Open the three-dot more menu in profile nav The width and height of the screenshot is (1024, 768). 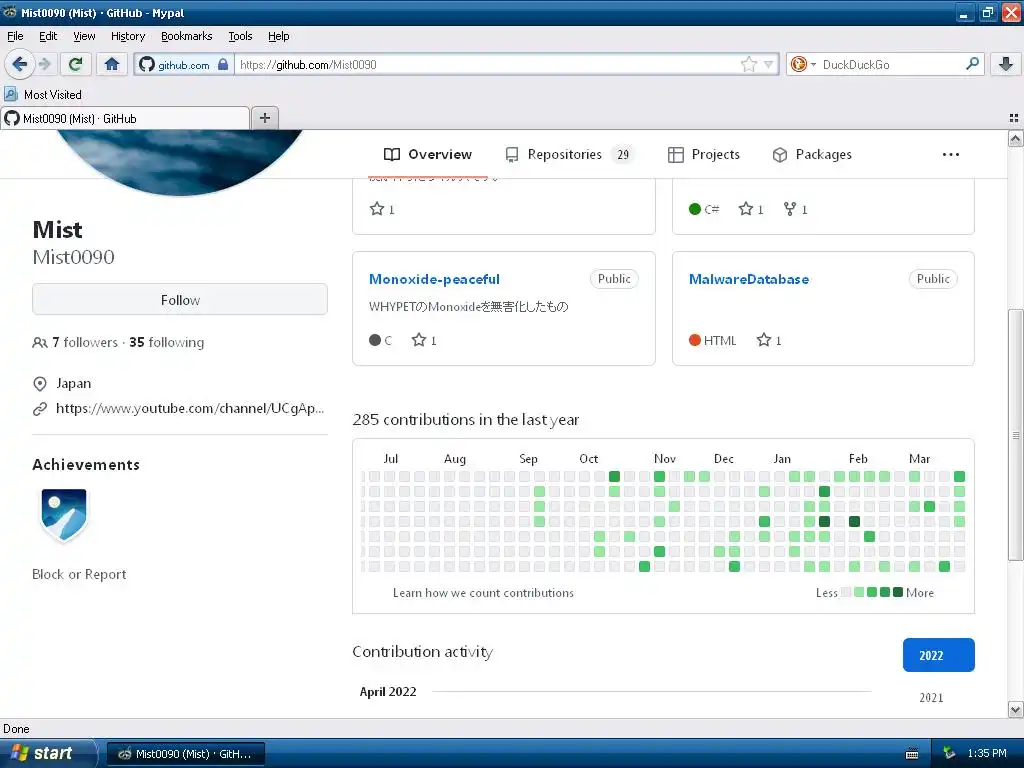951,155
